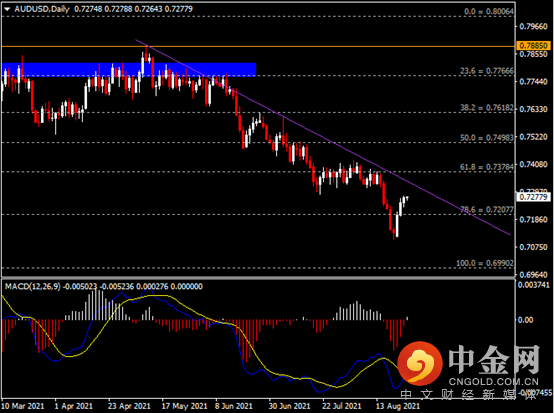Select the 61.8 = 0.73784 Fibonacci label
Screen dimensions: 554x413
487,167
